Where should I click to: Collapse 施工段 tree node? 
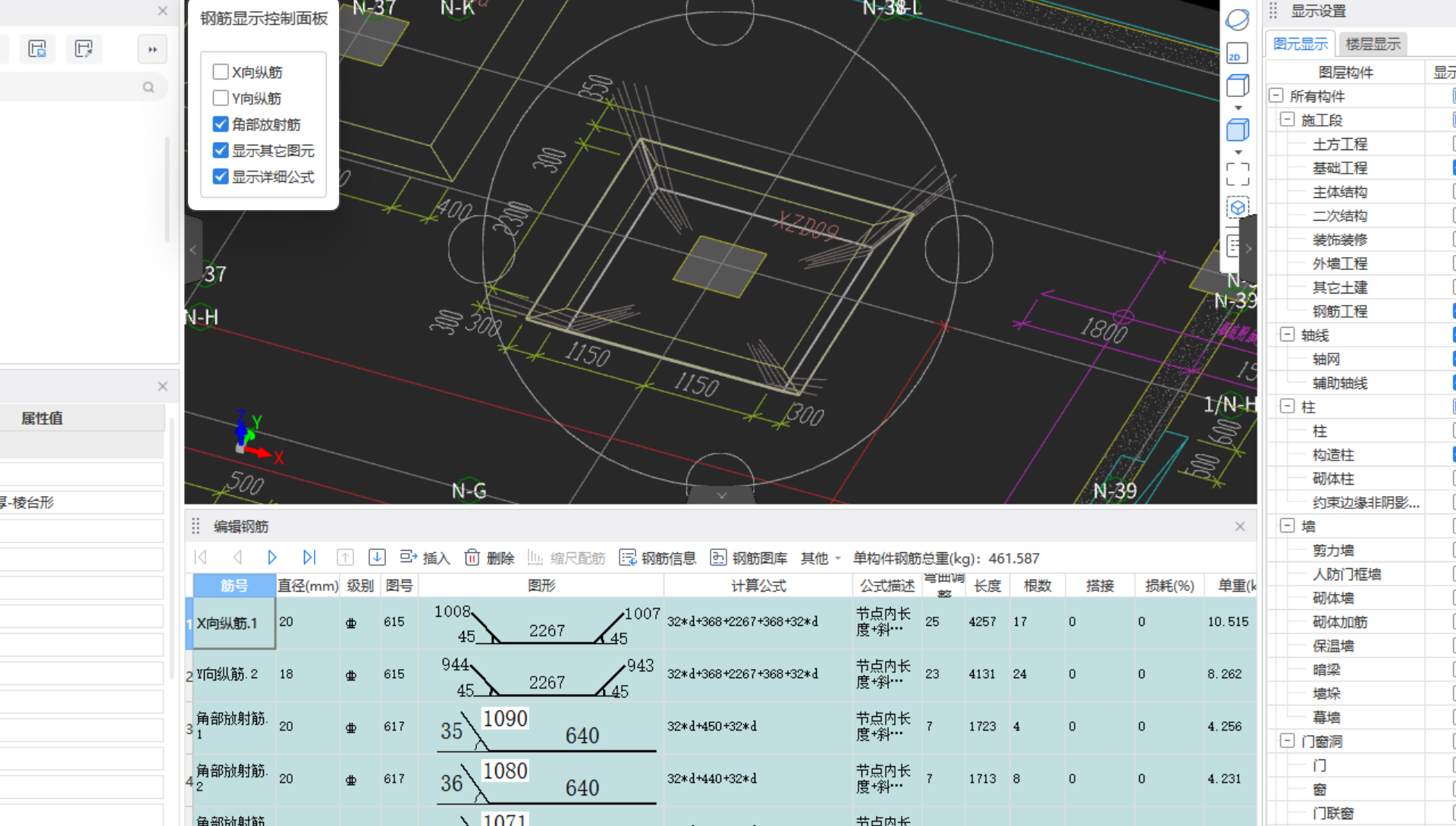(x=1287, y=120)
